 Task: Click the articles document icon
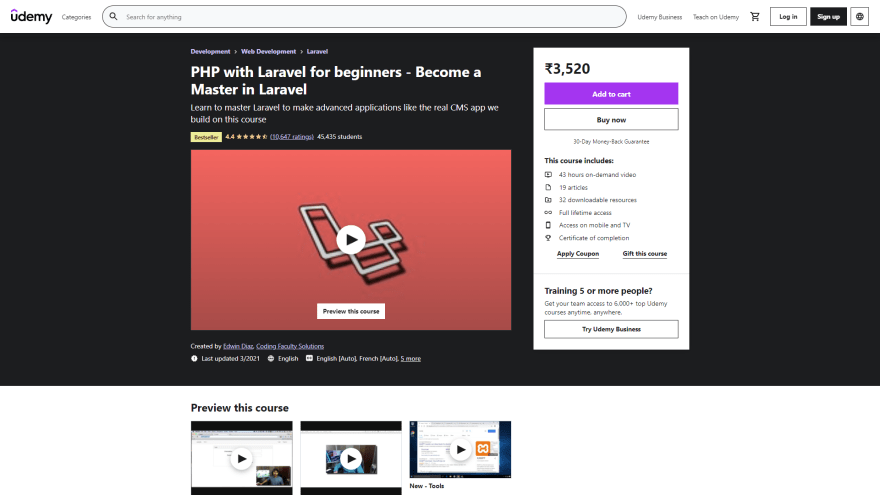click(x=548, y=187)
